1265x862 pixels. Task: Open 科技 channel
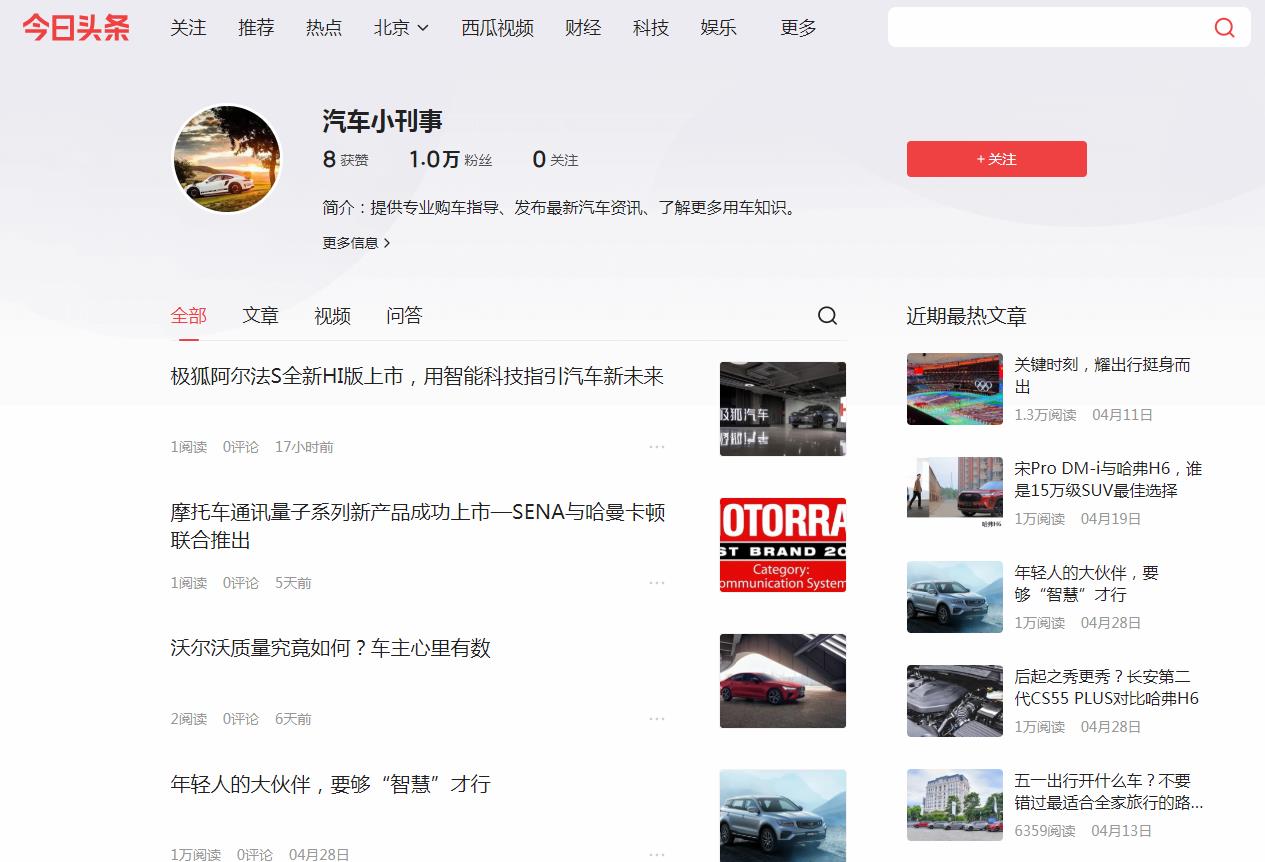(x=651, y=28)
